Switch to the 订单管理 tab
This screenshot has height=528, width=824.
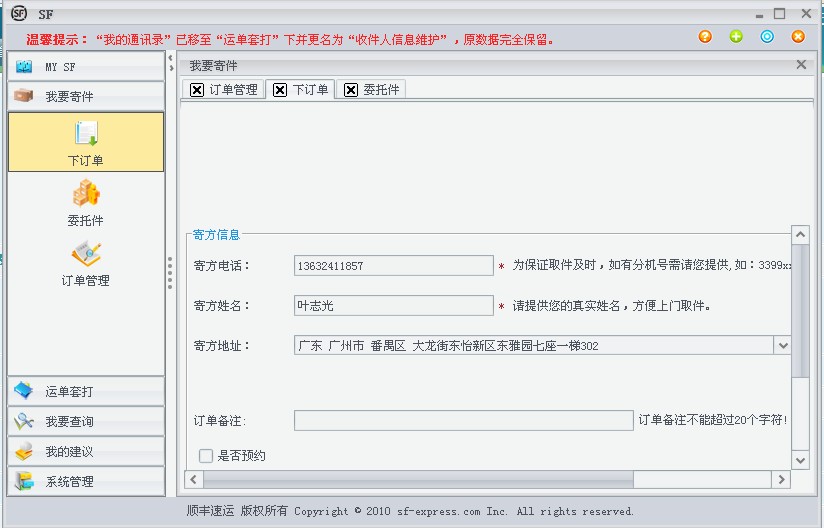(x=233, y=90)
